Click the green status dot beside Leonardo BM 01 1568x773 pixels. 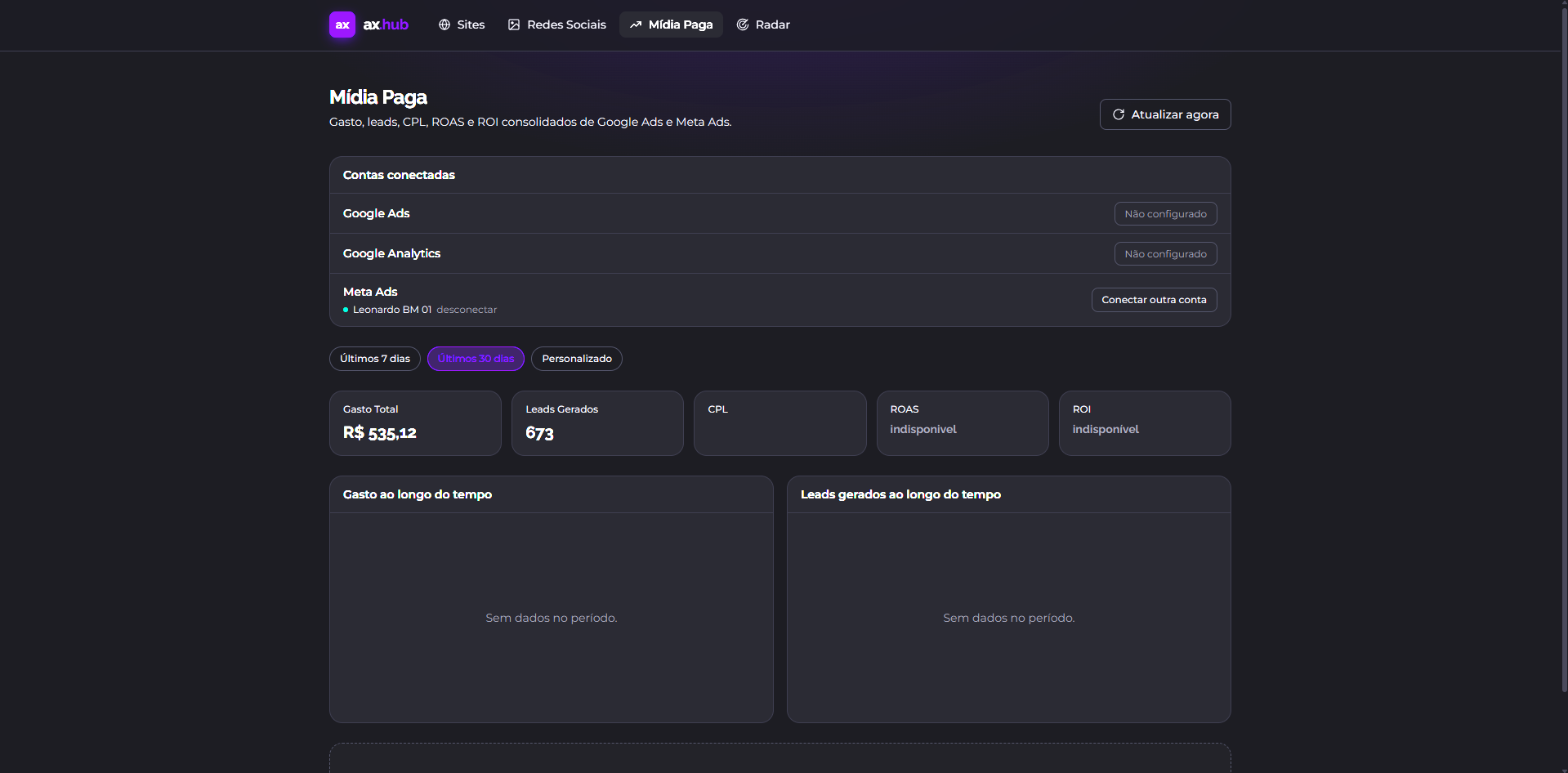pos(346,310)
